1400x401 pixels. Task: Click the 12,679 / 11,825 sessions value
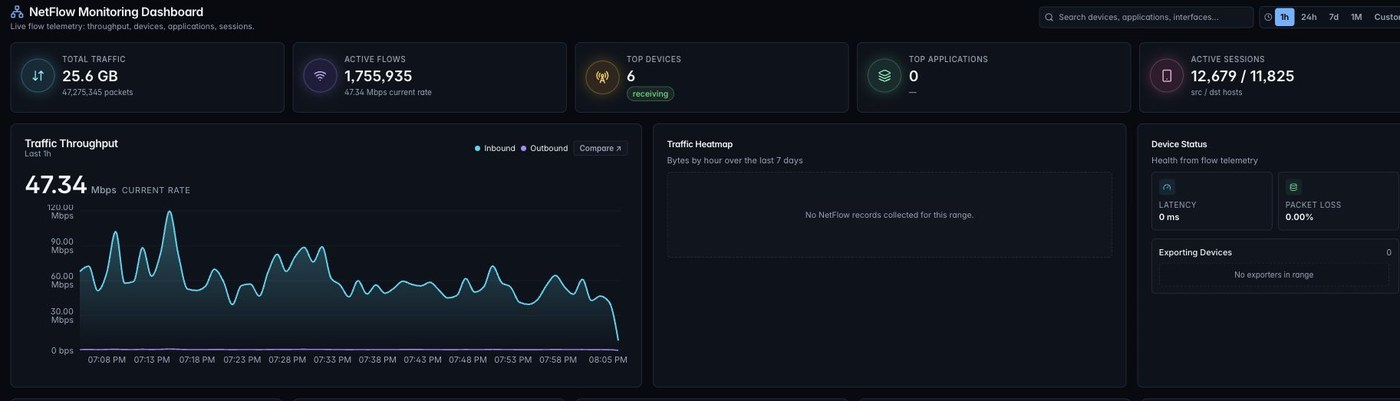click(x=1242, y=76)
